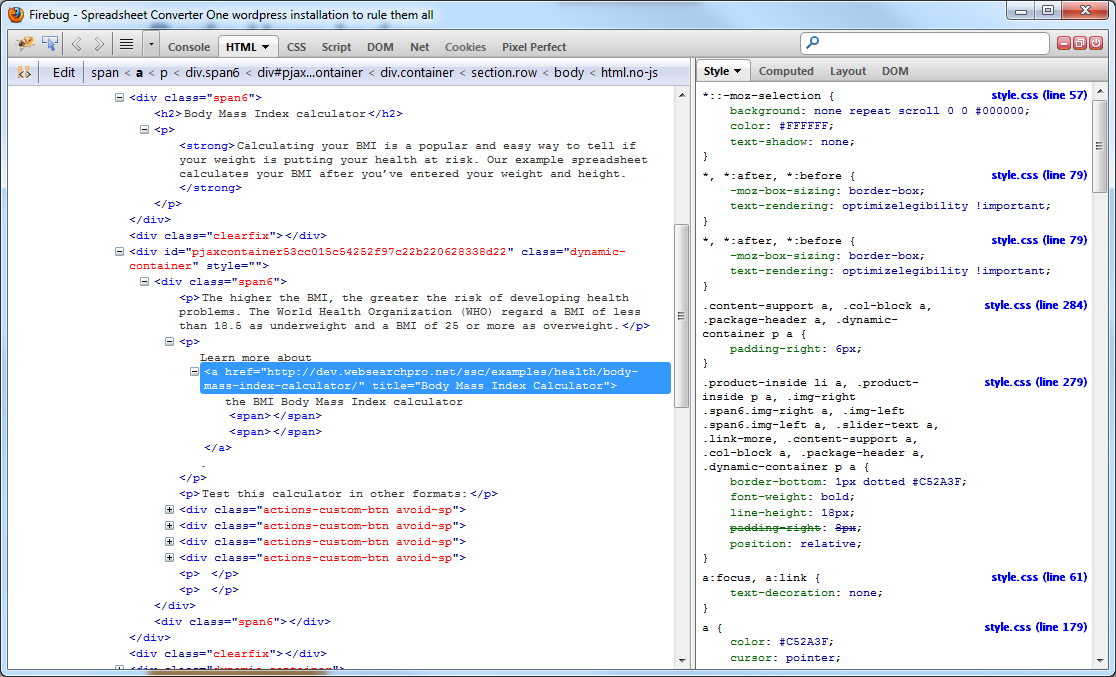Screen dimensions: 1116x677
Task: Click the Firebug bug icon
Action: (26, 44)
